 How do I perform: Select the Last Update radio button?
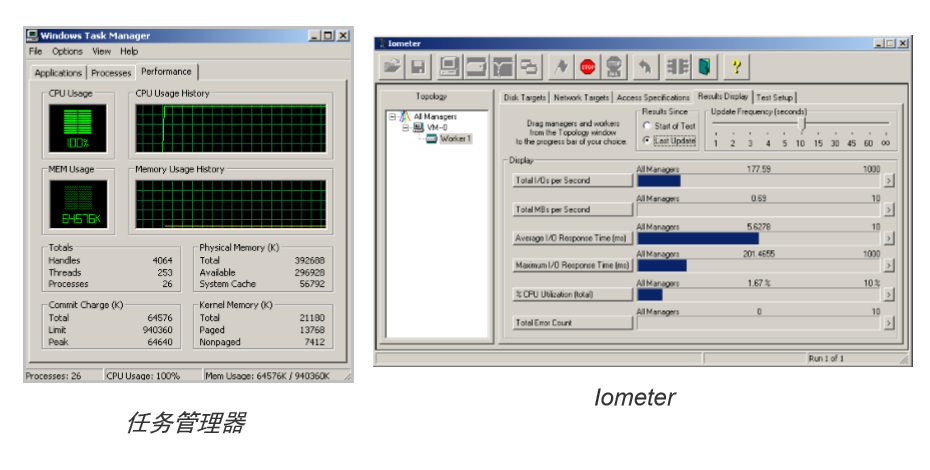point(647,141)
